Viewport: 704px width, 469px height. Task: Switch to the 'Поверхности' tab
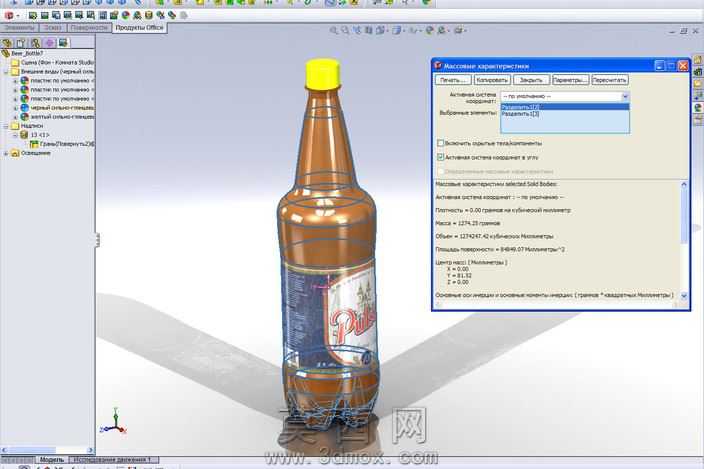[89, 28]
